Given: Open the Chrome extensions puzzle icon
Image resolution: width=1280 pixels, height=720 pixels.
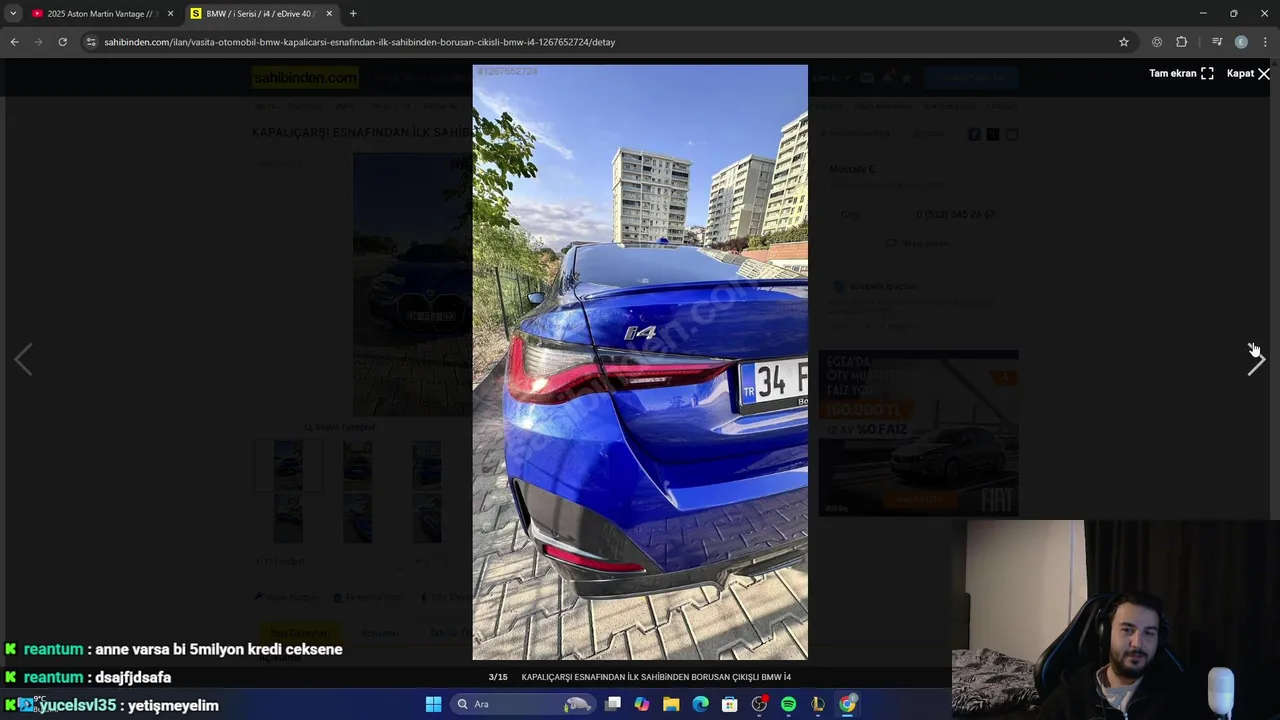Looking at the screenshot, I should [x=1181, y=42].
